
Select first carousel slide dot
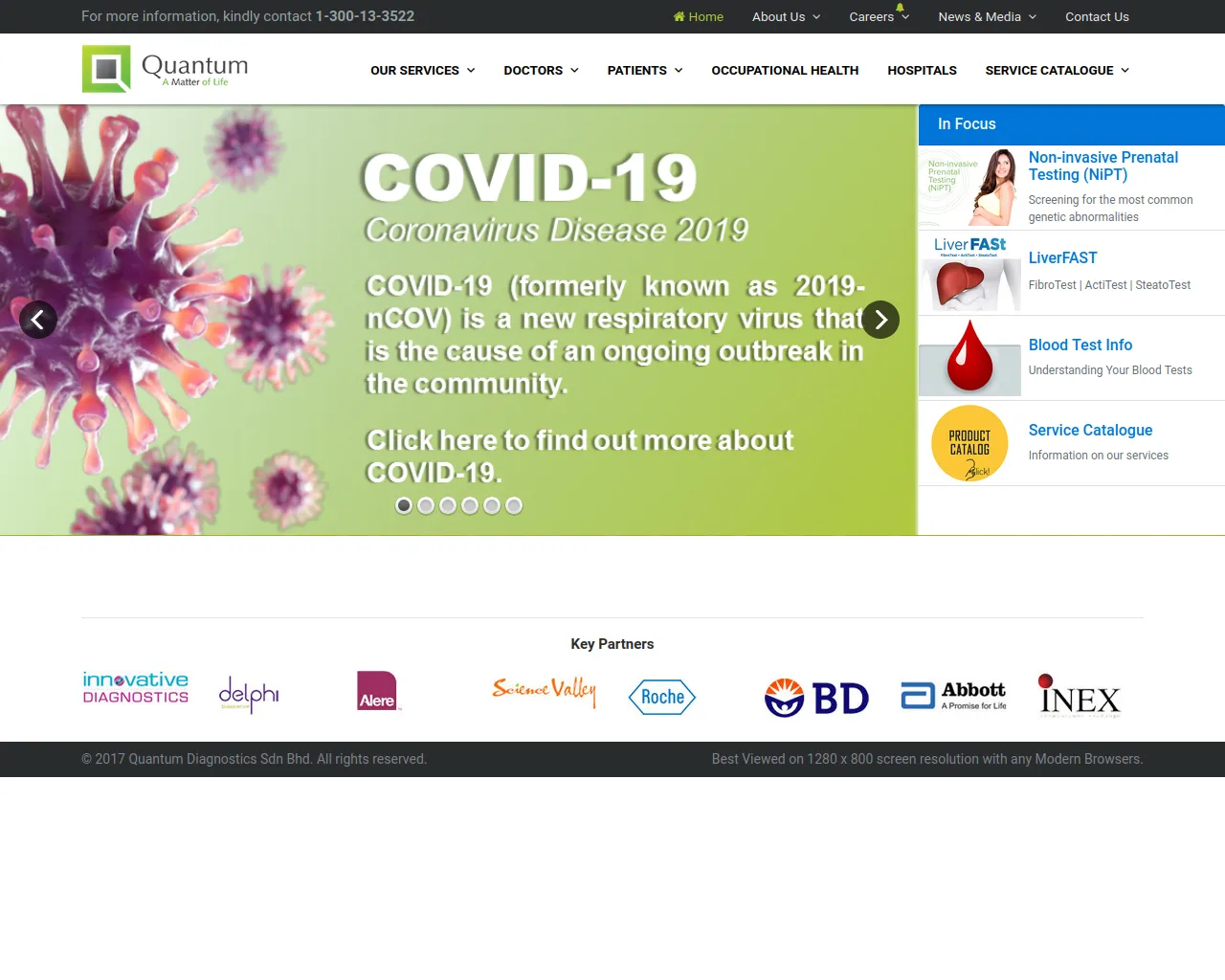404,505
